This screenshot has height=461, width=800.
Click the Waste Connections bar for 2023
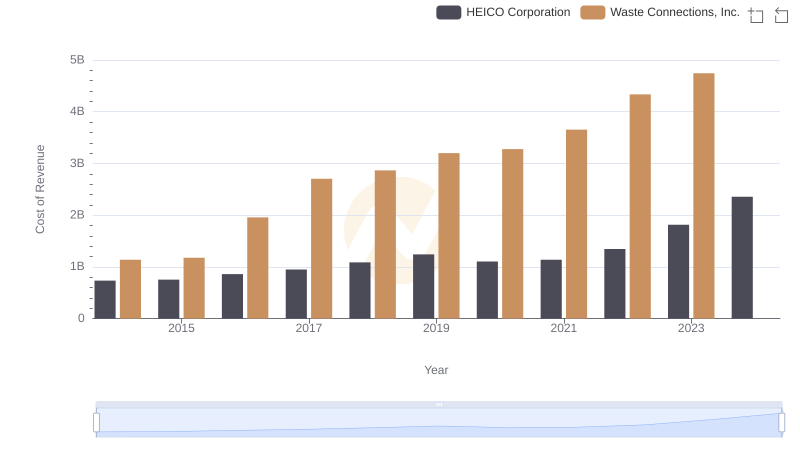[704, 196]
